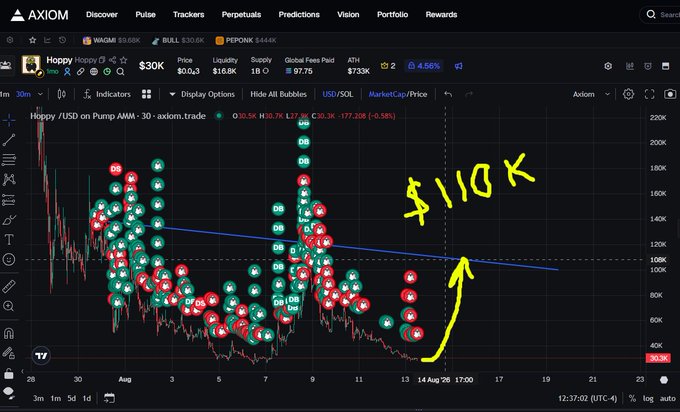Open BULL watchlist token
Screen dimensions: 680x412
click(x=178, y=40)
